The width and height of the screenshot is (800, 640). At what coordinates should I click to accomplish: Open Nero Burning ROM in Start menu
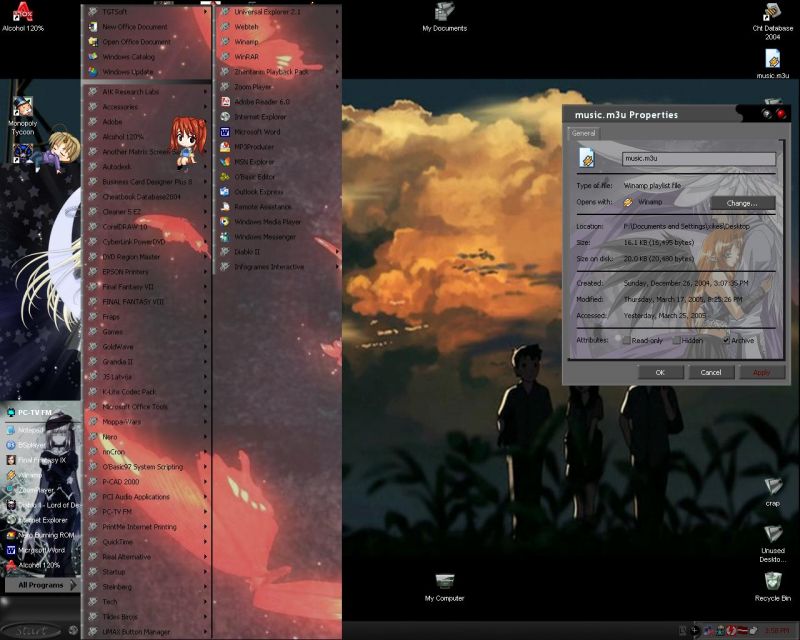(41, 535)
